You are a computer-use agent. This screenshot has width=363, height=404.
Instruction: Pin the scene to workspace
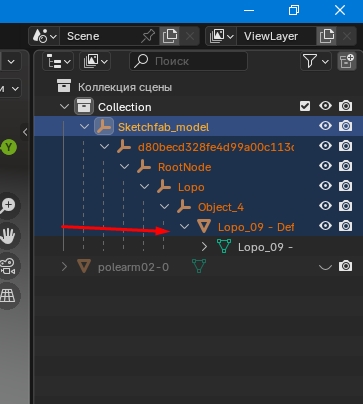click(148, 36)
